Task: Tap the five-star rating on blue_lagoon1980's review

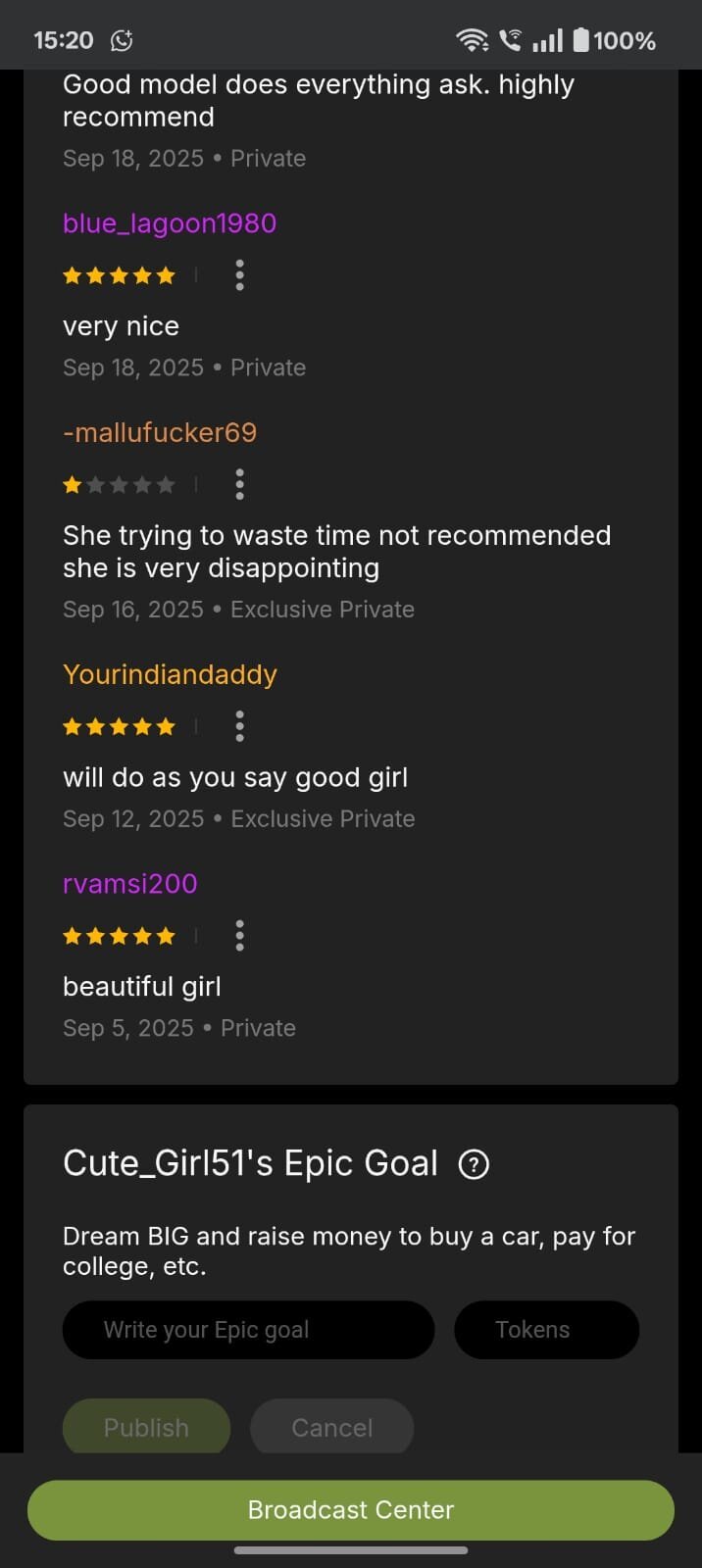Action: 119,275
